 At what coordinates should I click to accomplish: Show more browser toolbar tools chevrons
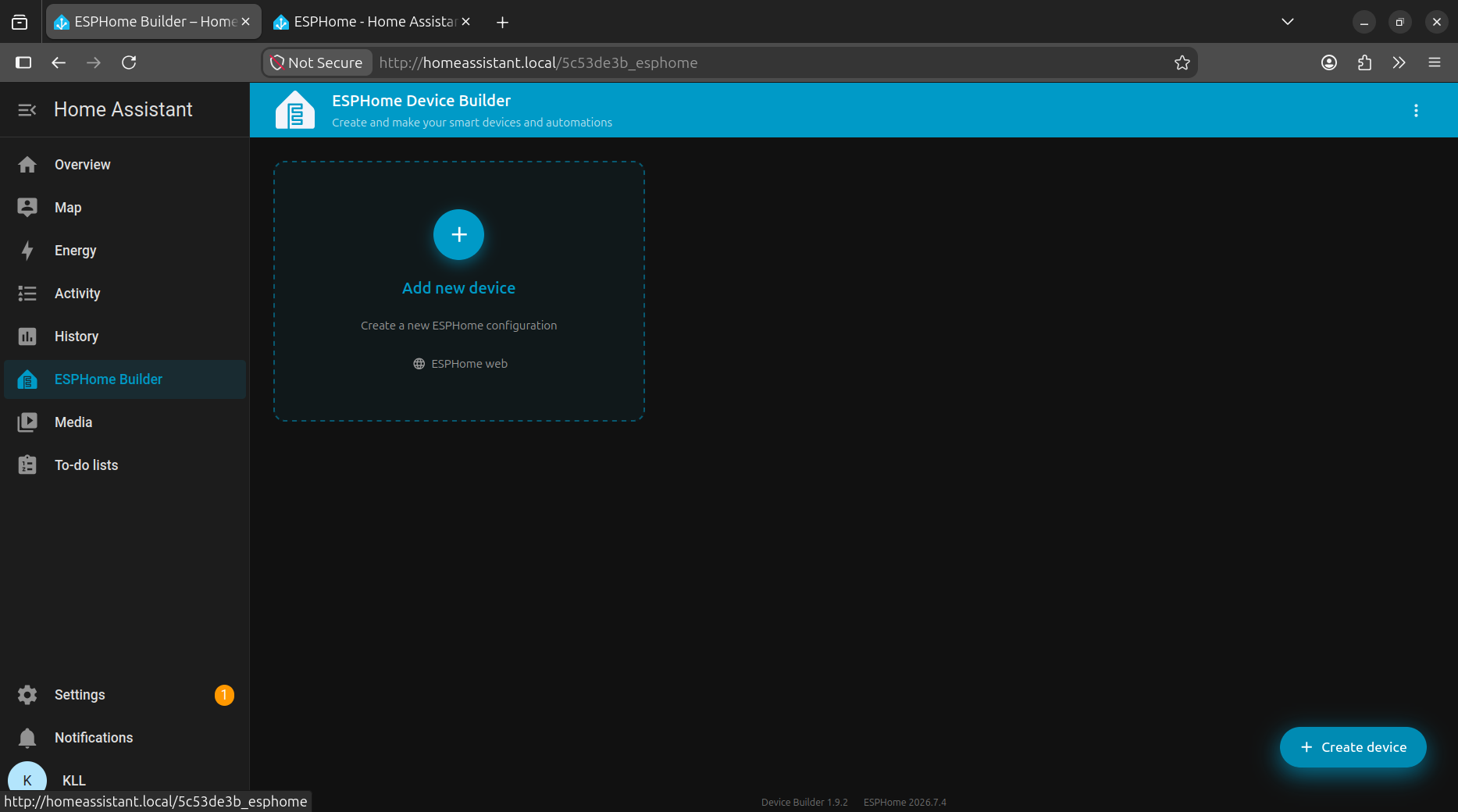pyautogui.click(x=1399, y=62)
